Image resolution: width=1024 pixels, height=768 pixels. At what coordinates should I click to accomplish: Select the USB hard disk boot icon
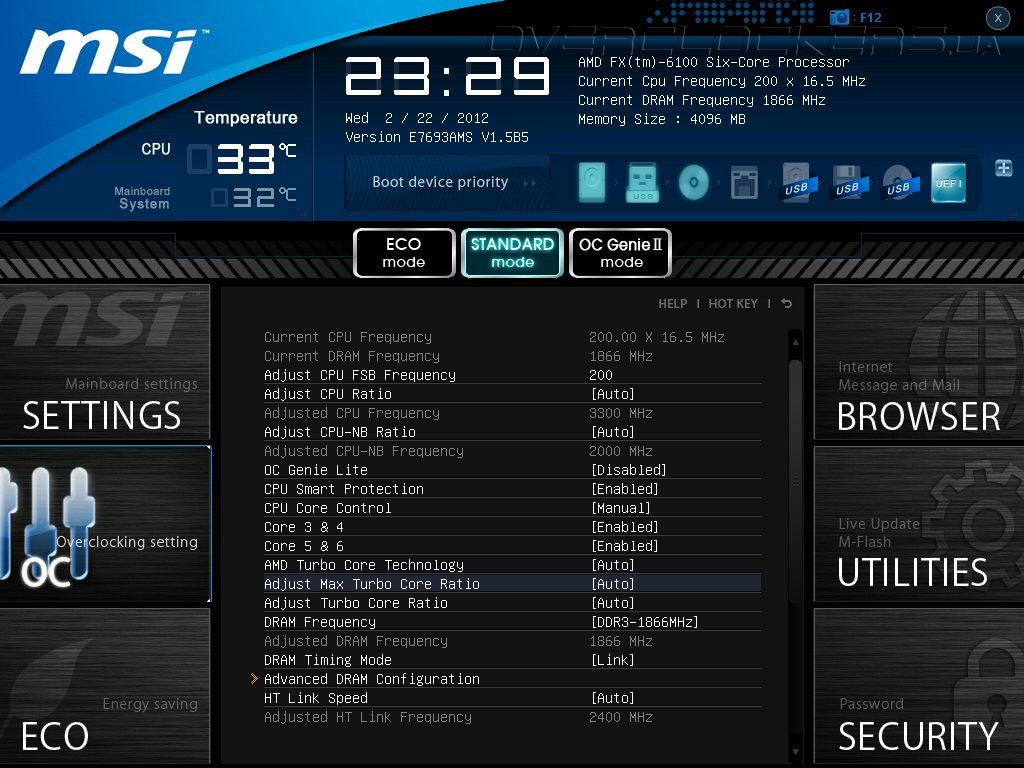coord(796,183)
